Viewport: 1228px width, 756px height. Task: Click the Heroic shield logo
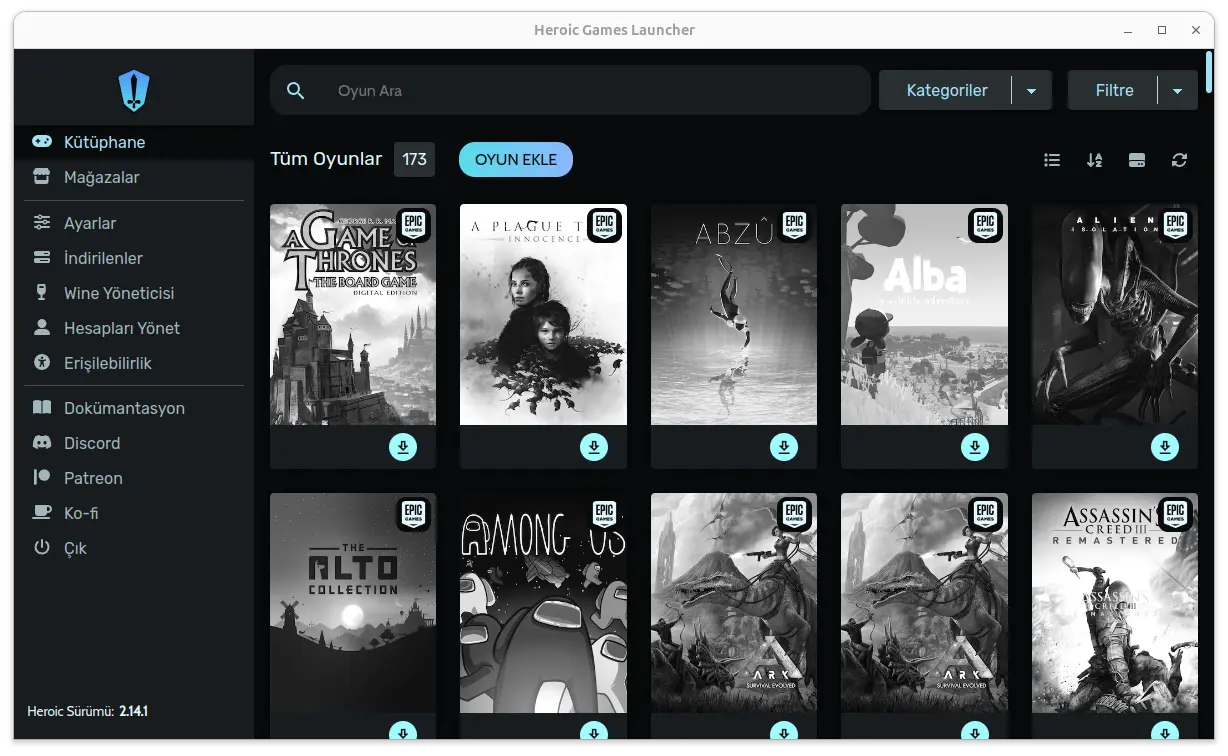134,92
